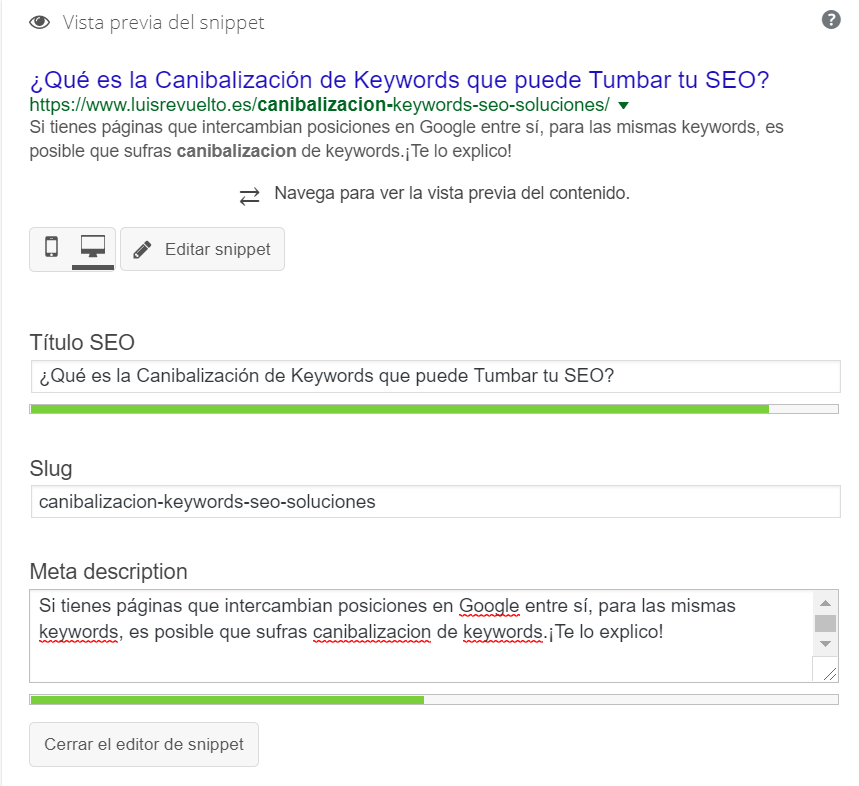
Task: Switch to desktop snippet preview
Action: [93, 248]
